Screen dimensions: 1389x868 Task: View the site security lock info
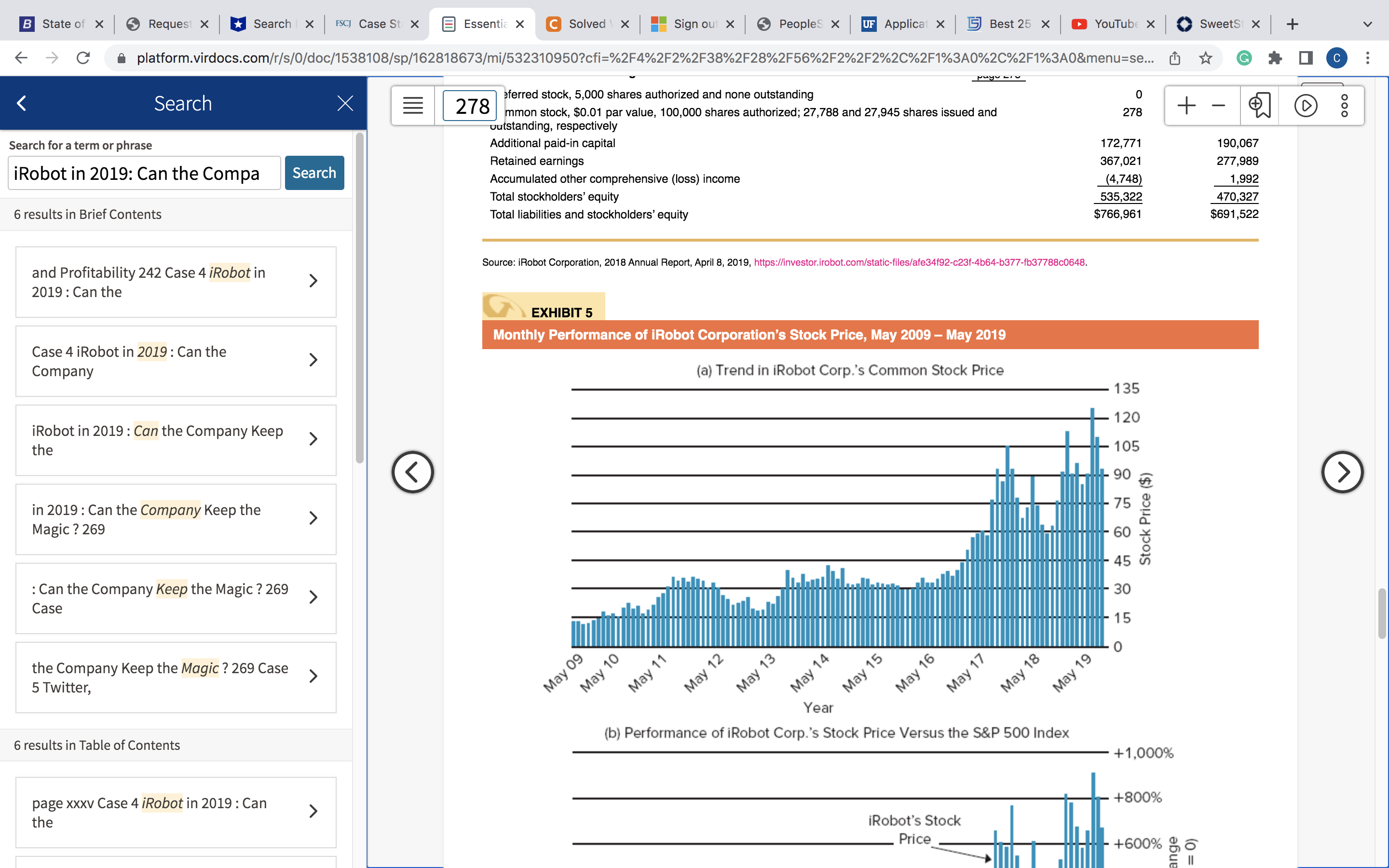click(x=121, y=58)
